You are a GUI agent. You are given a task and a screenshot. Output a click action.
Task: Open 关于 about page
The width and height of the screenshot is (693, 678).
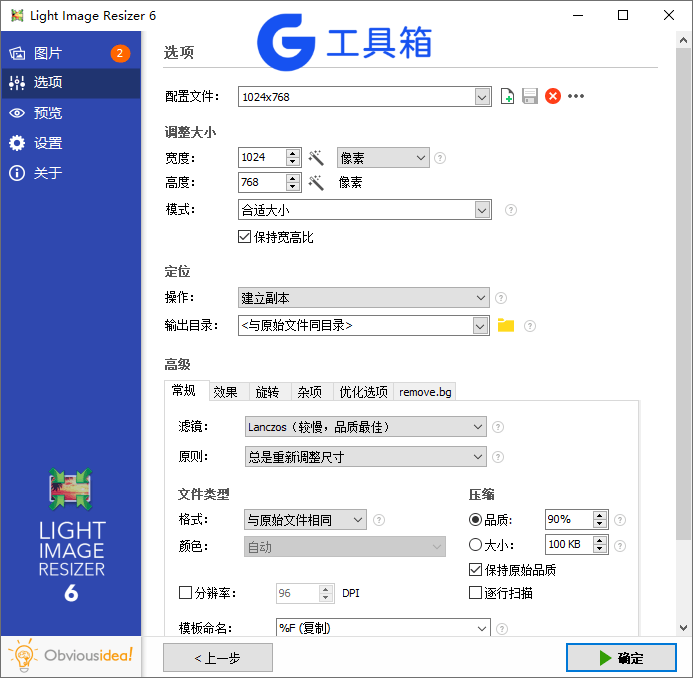71,173
